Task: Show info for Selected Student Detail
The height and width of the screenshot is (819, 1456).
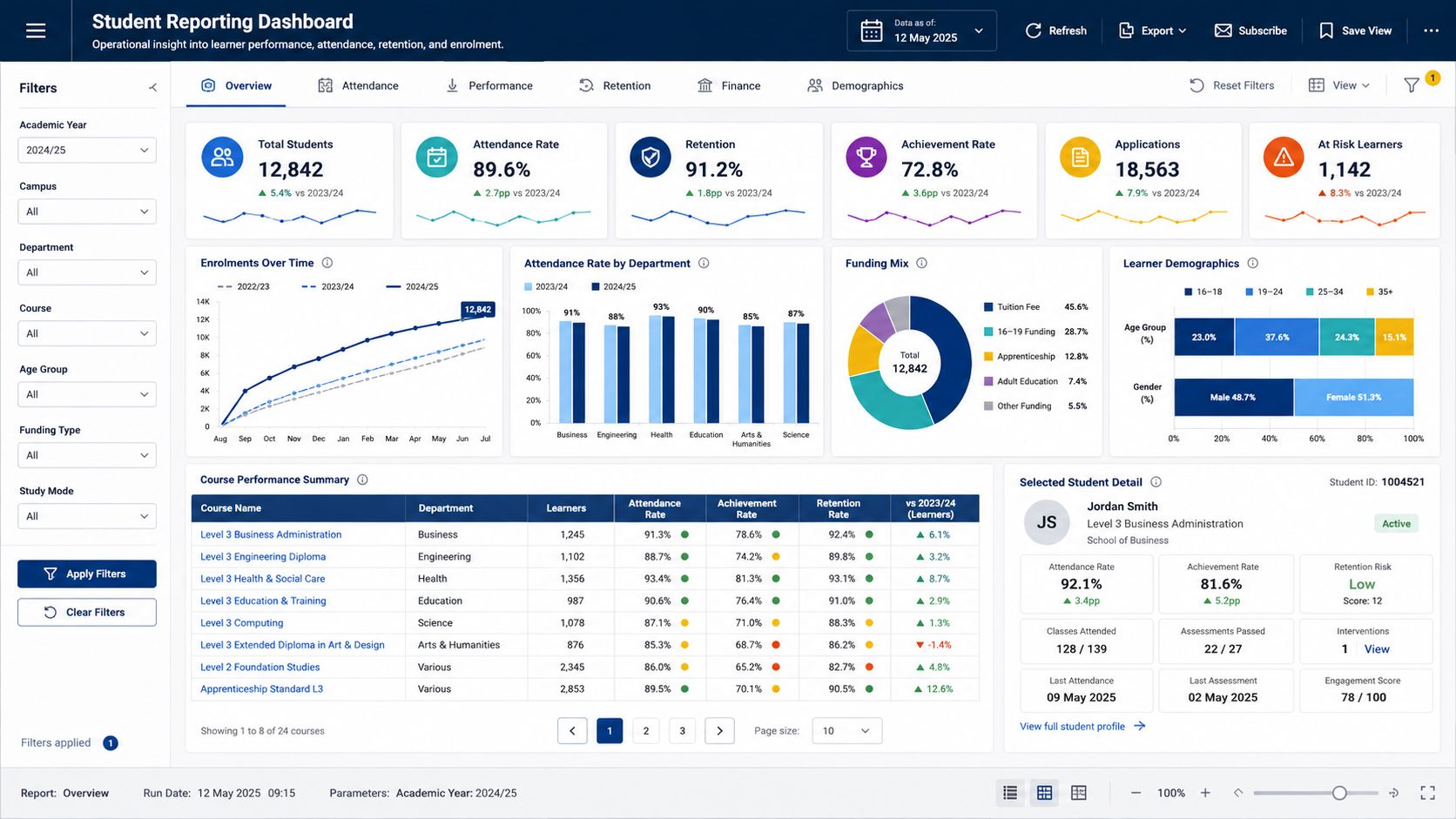Action: tap(1156, 481)
